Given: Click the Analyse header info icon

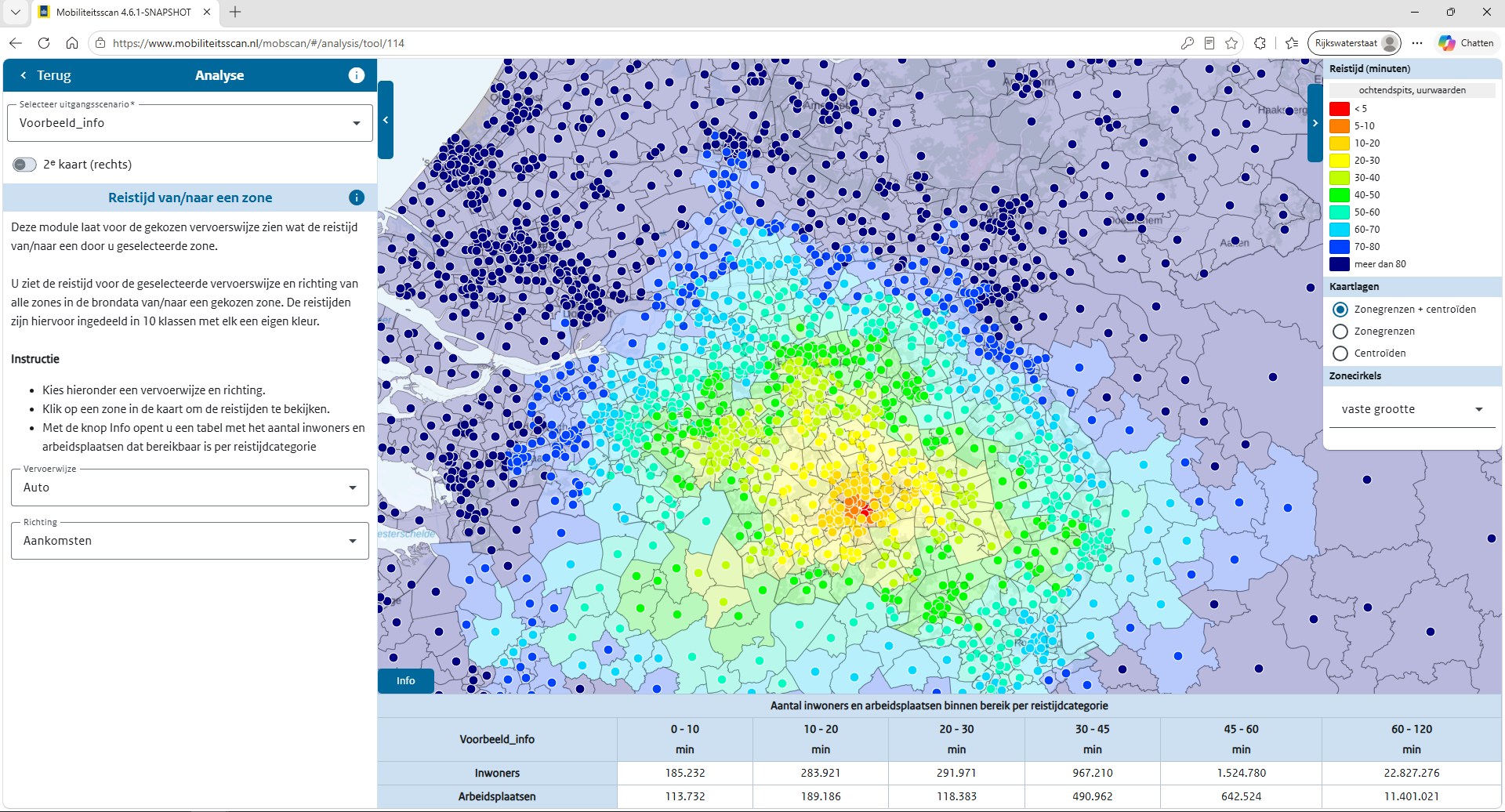Looking at the screenshot, I should [356, 75].
